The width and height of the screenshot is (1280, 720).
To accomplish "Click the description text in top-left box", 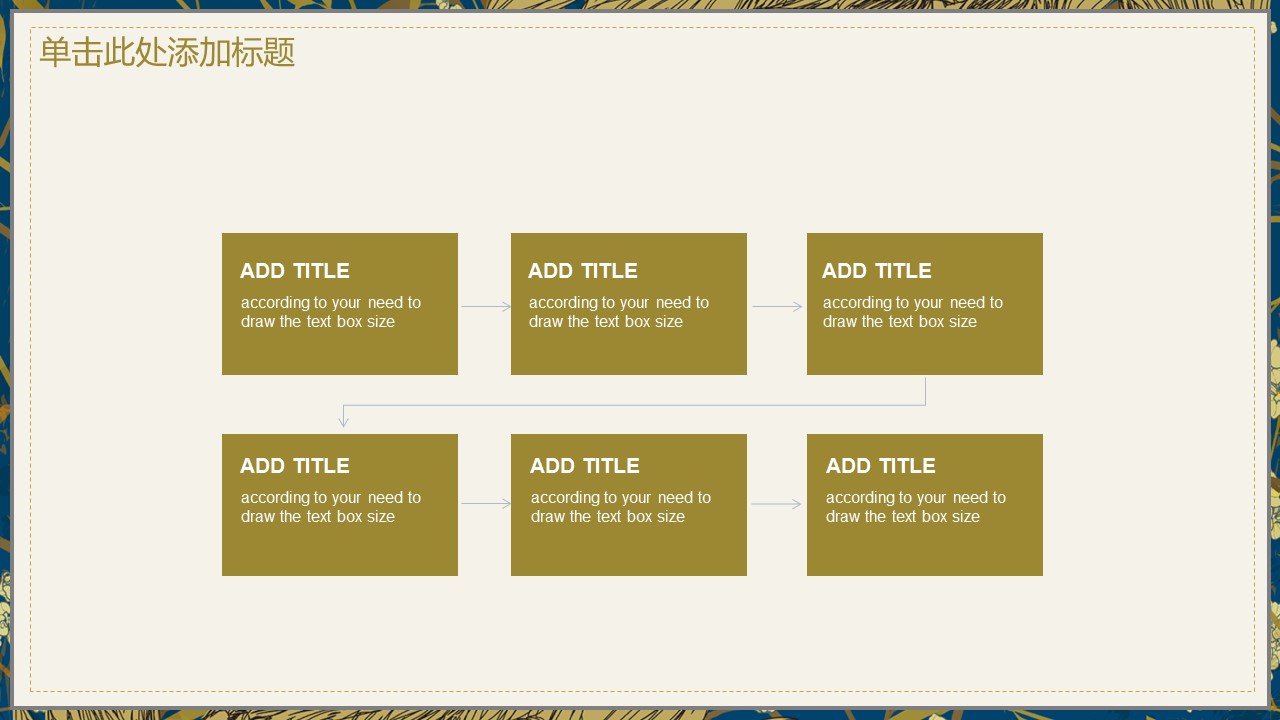I will click(x=330, y=312).
